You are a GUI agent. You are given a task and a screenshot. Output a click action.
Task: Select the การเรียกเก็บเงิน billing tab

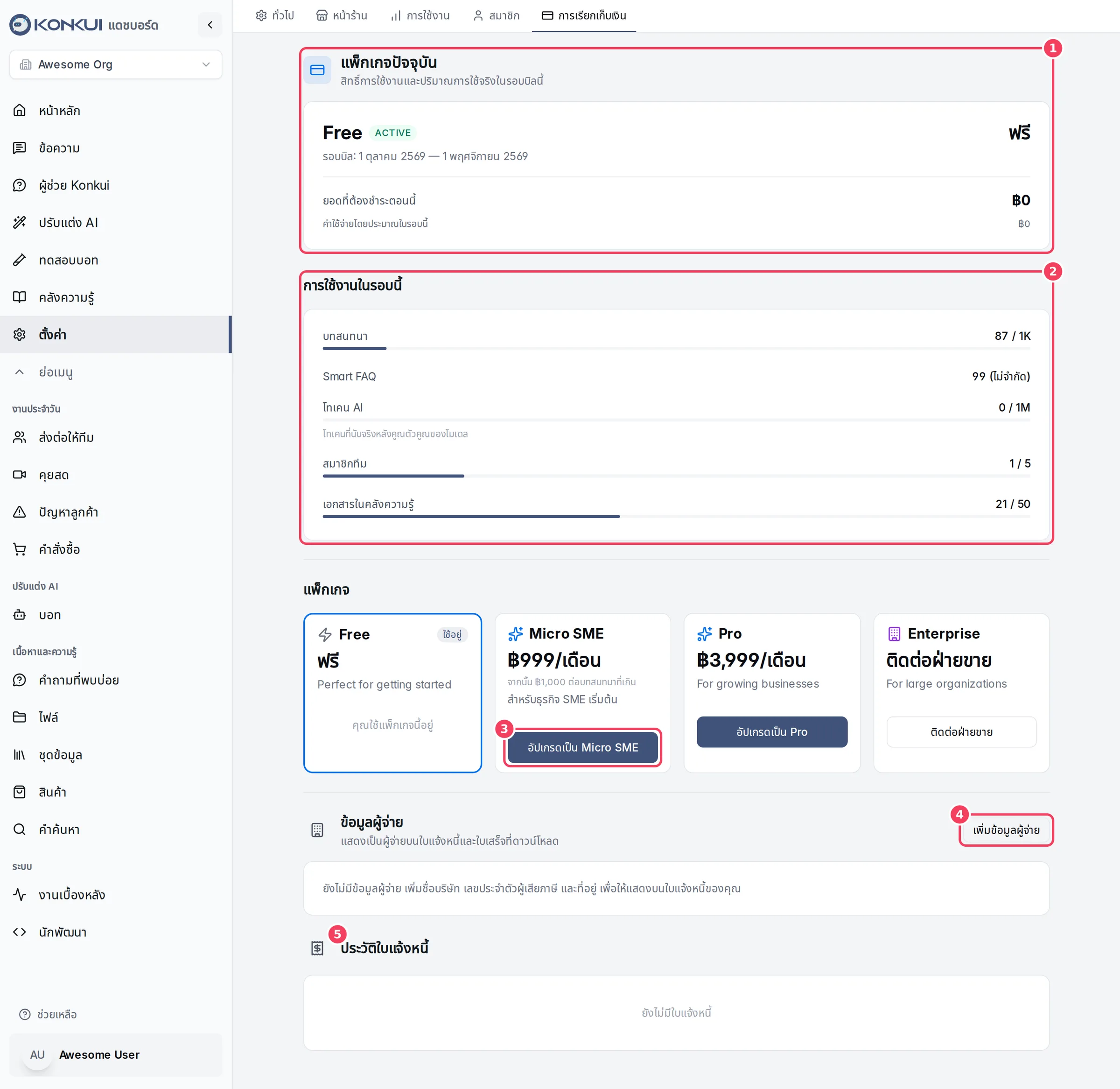[584, 15]
